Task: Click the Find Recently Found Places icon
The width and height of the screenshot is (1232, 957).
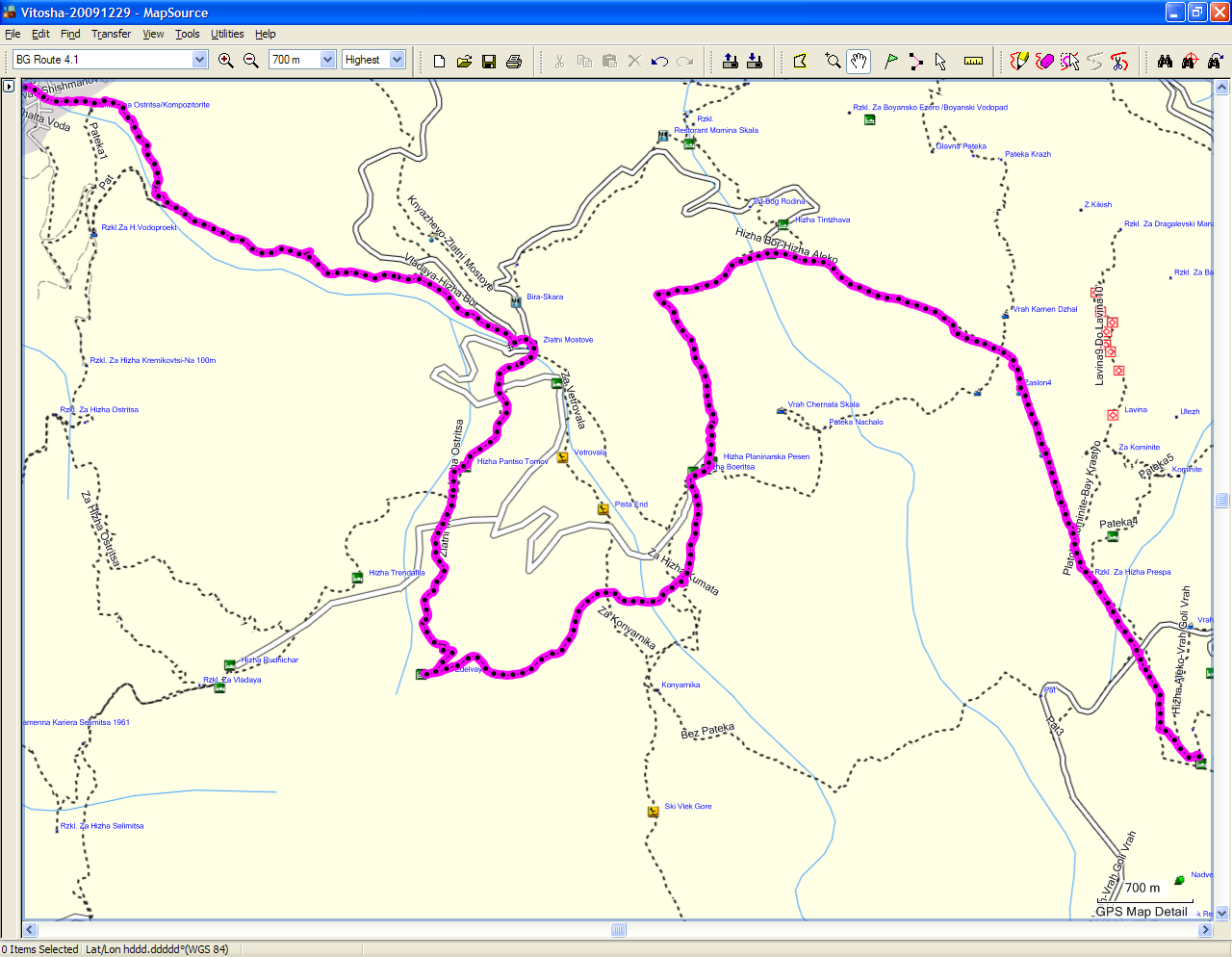Action: [x=1215, y=61]
